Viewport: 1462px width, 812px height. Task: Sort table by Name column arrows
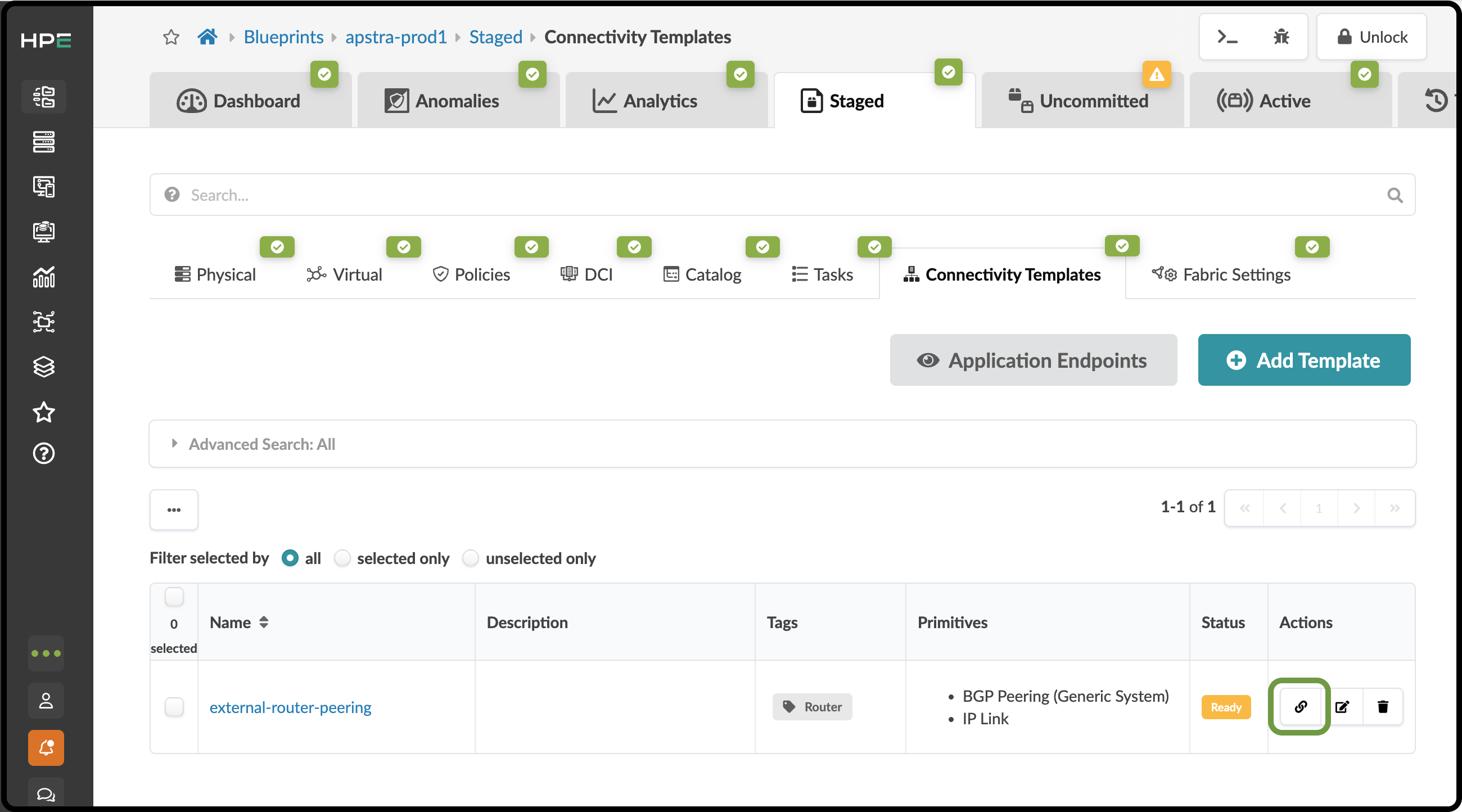(x=263, y=622)
